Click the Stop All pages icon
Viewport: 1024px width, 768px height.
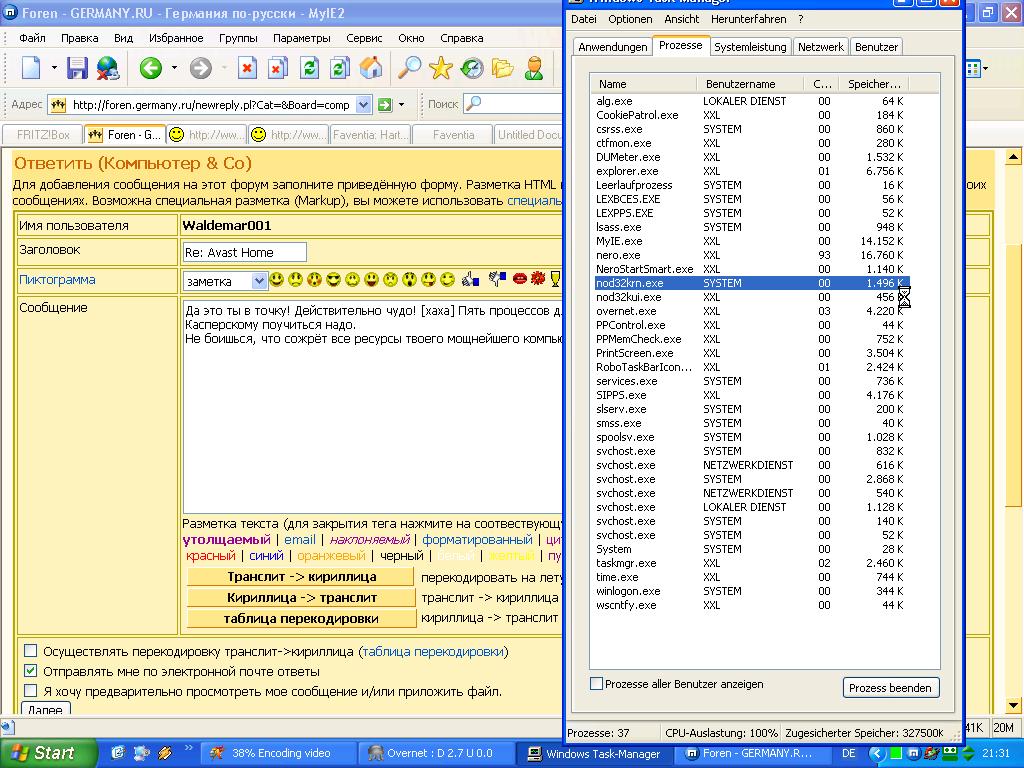[278, 67]
